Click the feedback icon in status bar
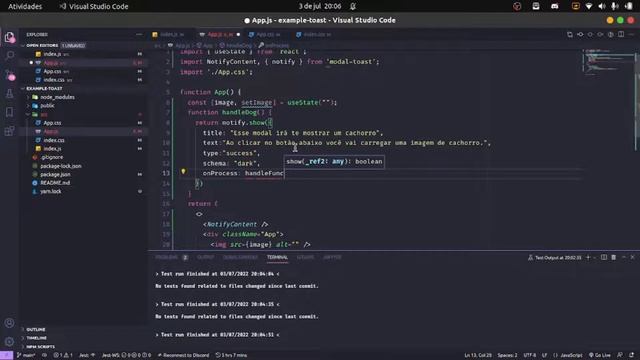Screen dimensions: 640x360 click(x=620, y=355)
